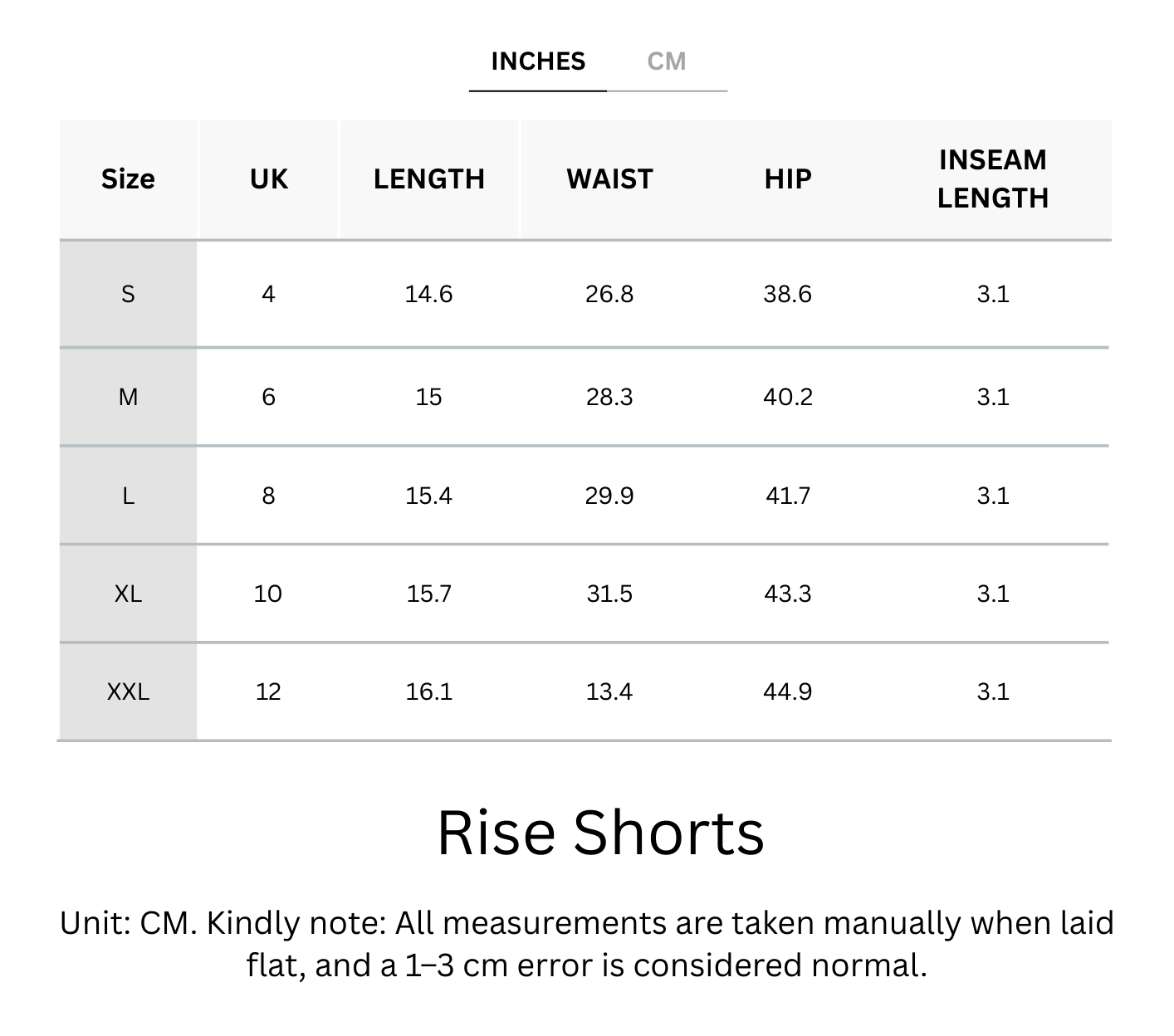
Task: Click the LENGTH column header
Action: pyautogui.click(x=428, y=179)
